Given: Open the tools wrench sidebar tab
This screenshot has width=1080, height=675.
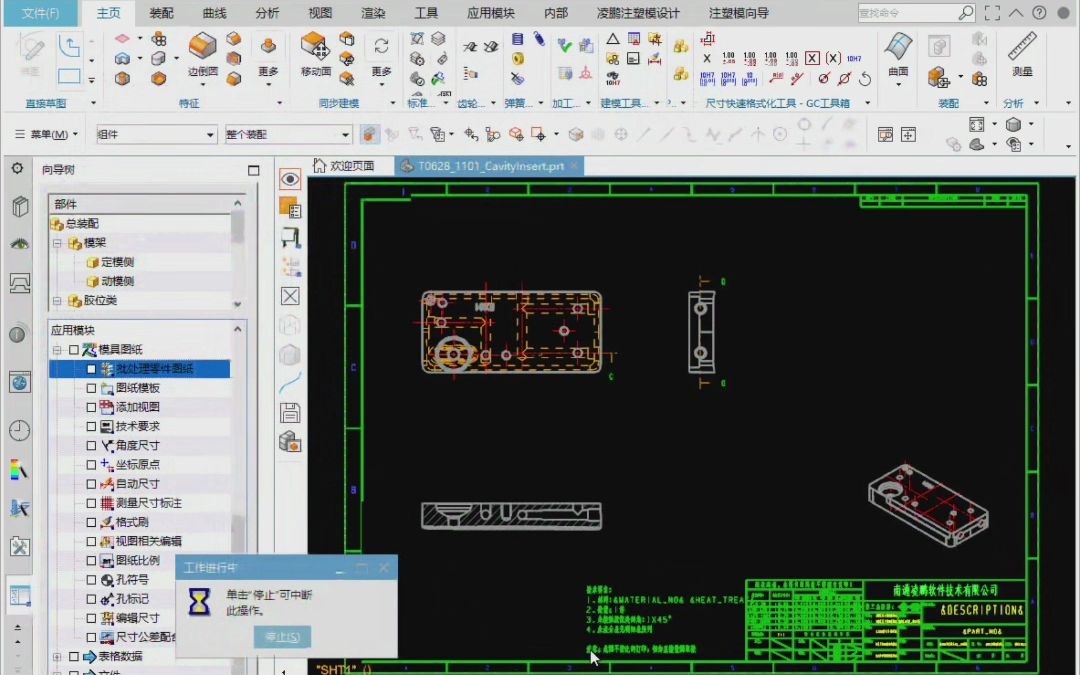Looking at the screenshot, I should pos(19,548).
